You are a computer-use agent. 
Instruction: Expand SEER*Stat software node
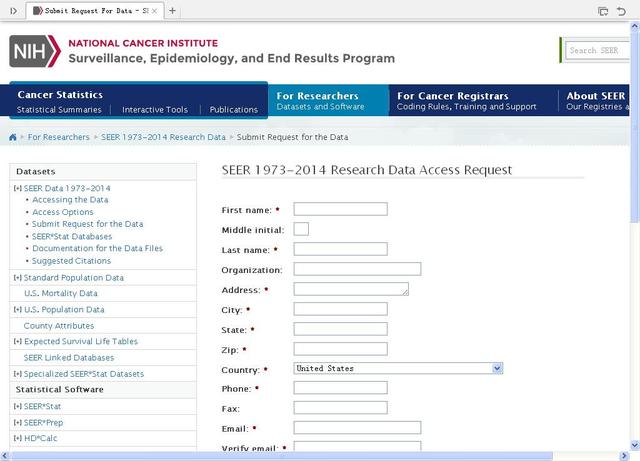coord(18,406)
